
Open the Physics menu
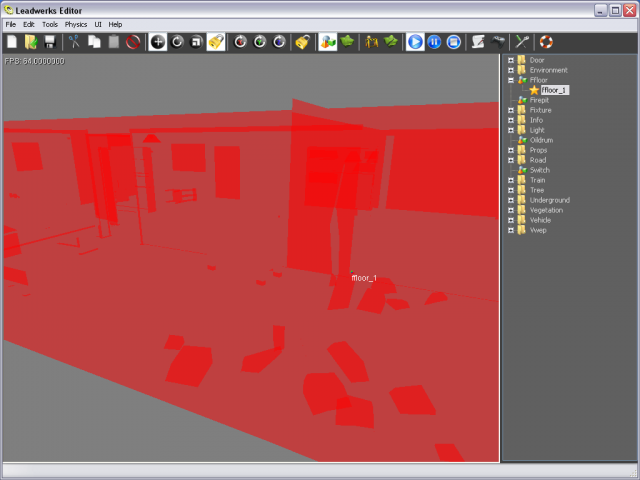point(76,24)
